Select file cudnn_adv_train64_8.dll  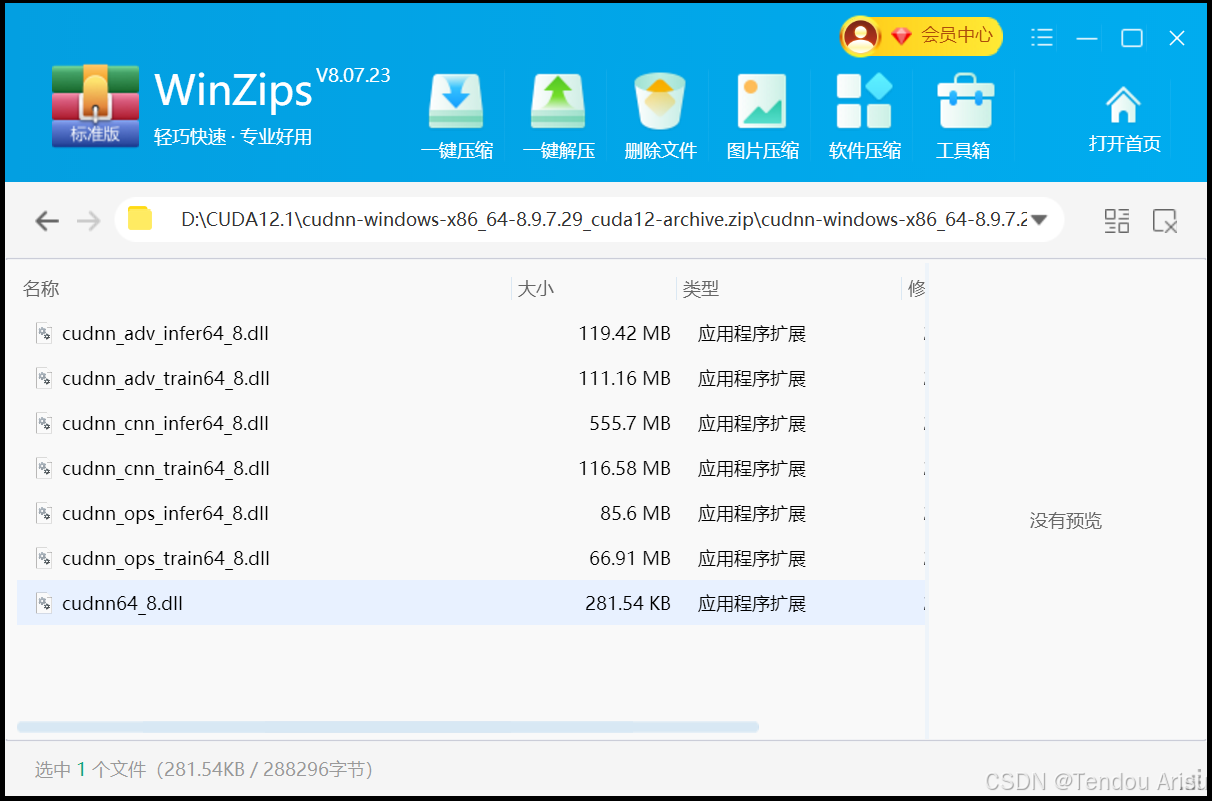(x=471, y=378)
